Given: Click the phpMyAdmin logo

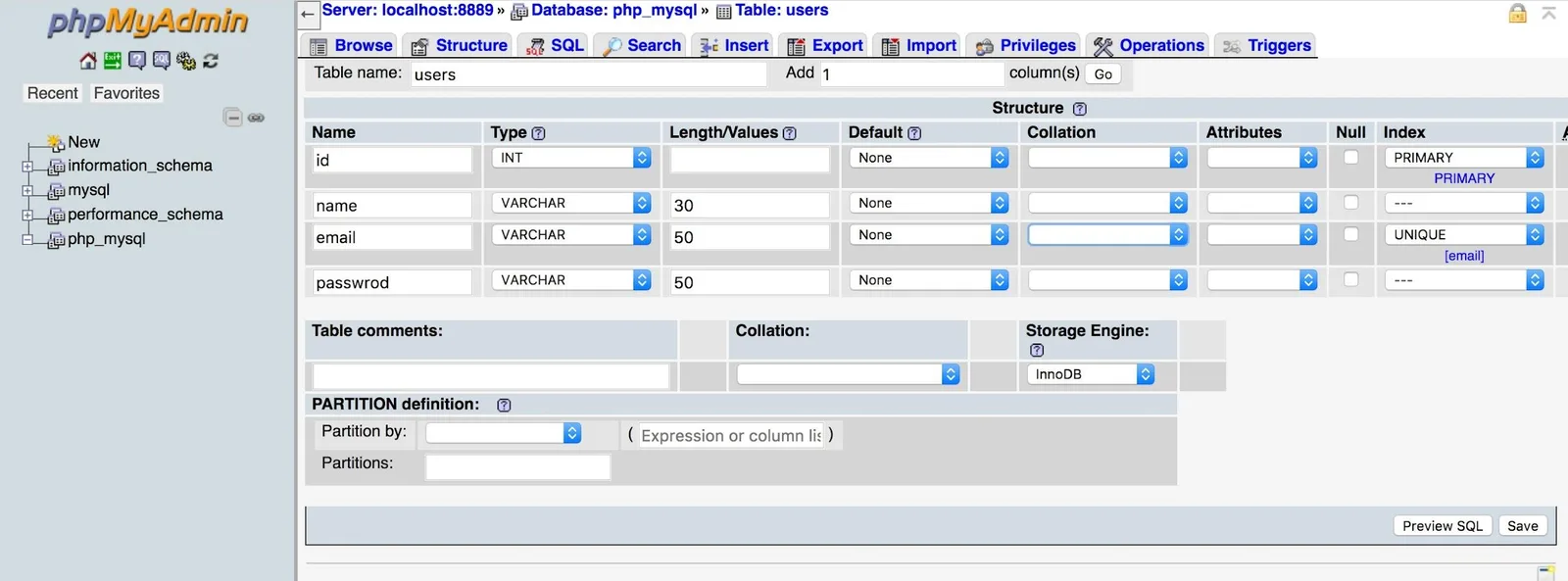Looking at the screenshot, I should (148, 23).
